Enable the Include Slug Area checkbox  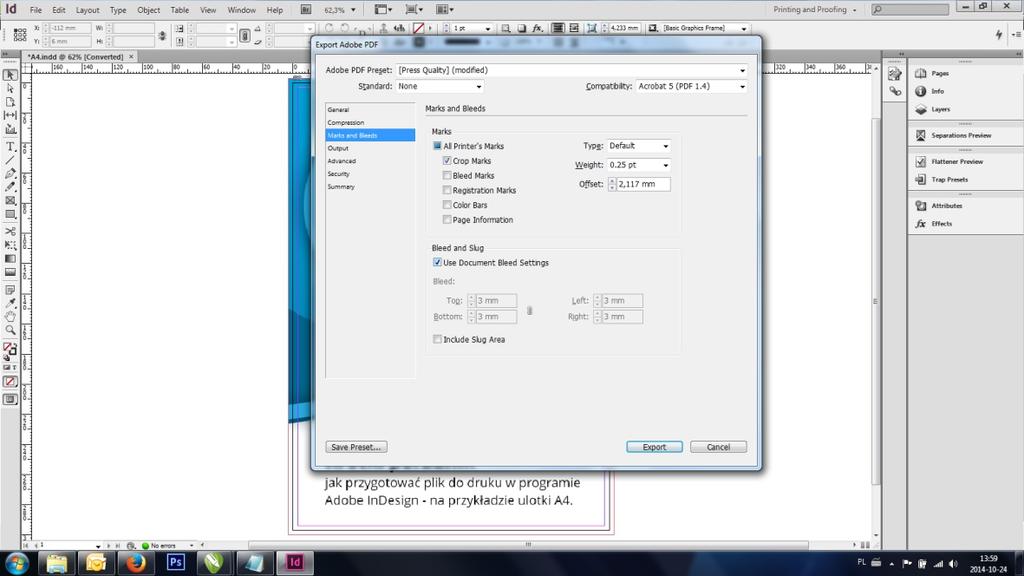[437, 340]
